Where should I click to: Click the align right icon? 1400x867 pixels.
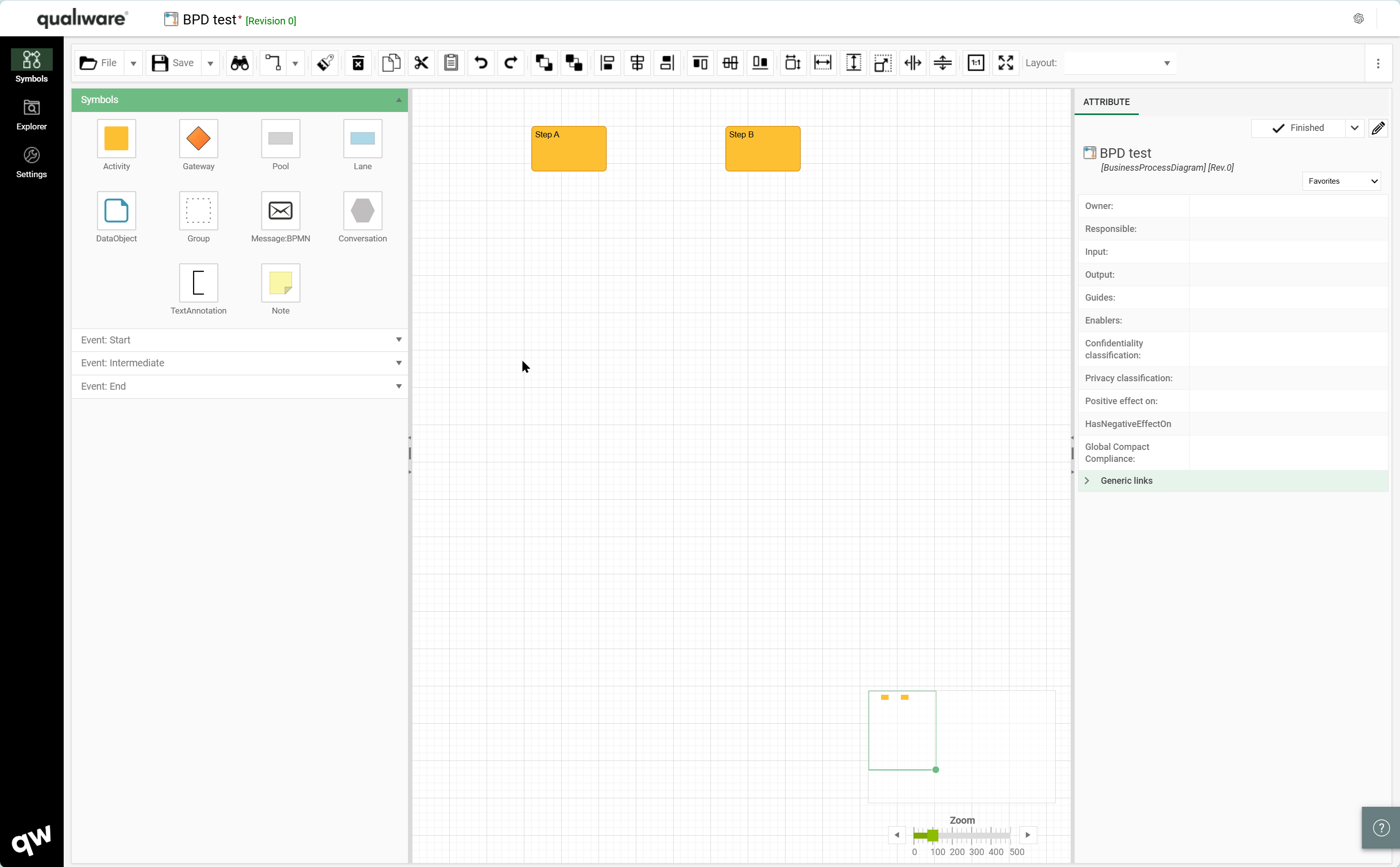(x=667, y=63)
